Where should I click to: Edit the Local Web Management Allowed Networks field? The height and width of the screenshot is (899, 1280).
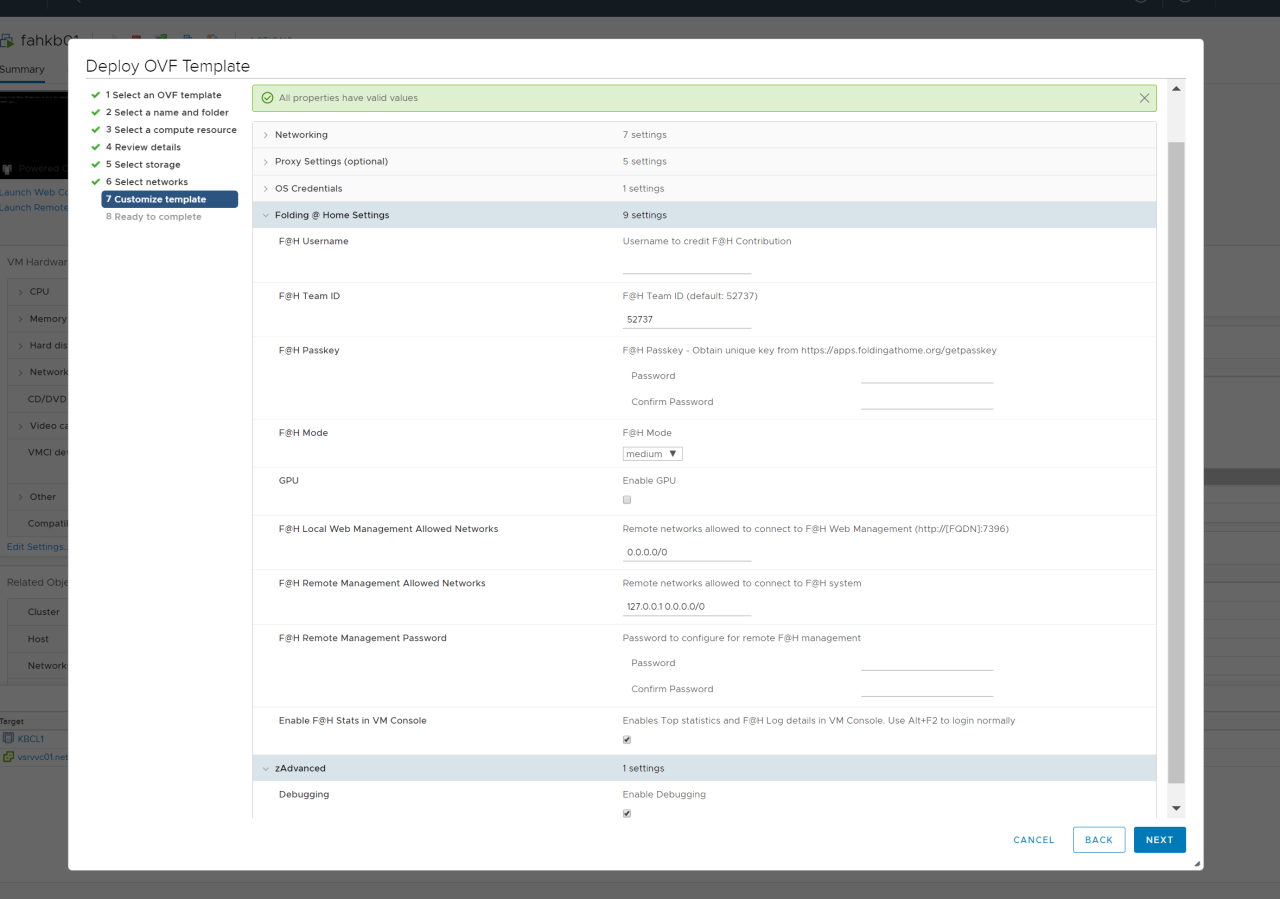click(687, 552)
